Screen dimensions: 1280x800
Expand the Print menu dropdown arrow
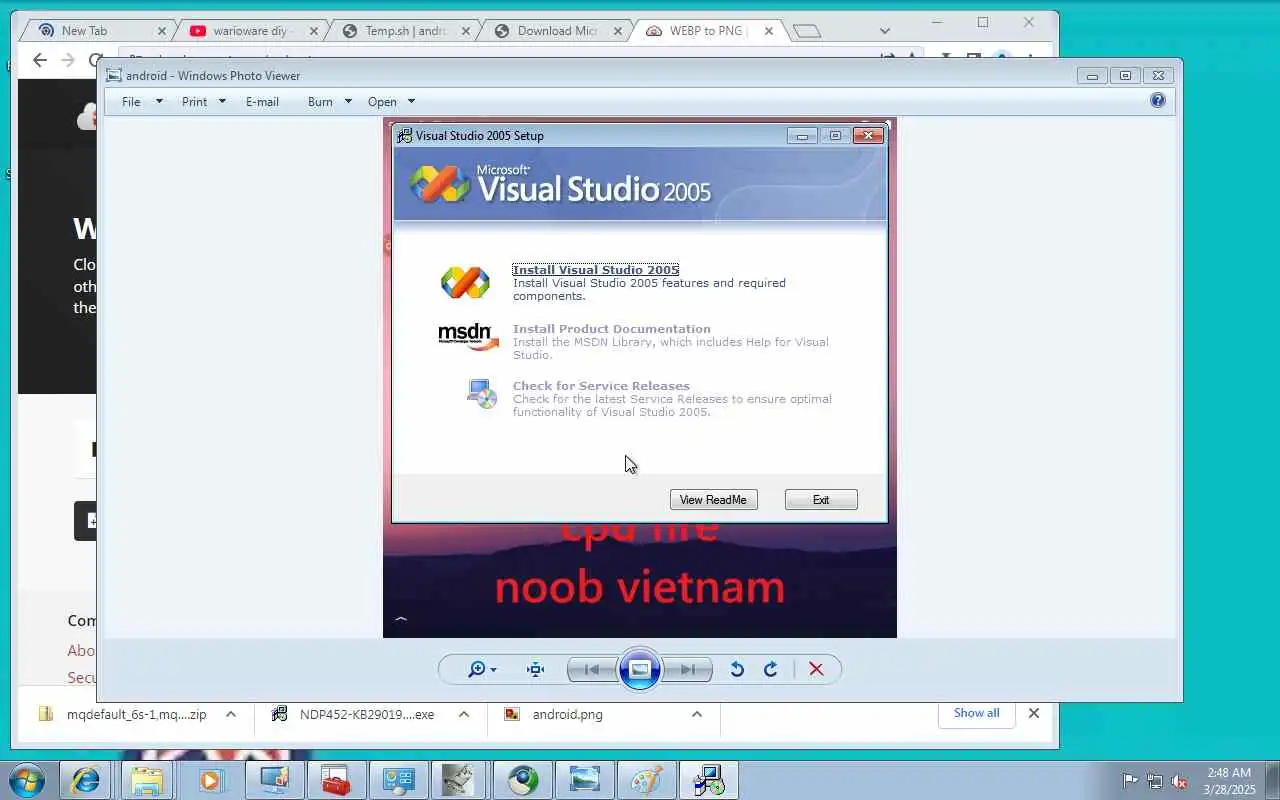(x=222, y=101)
